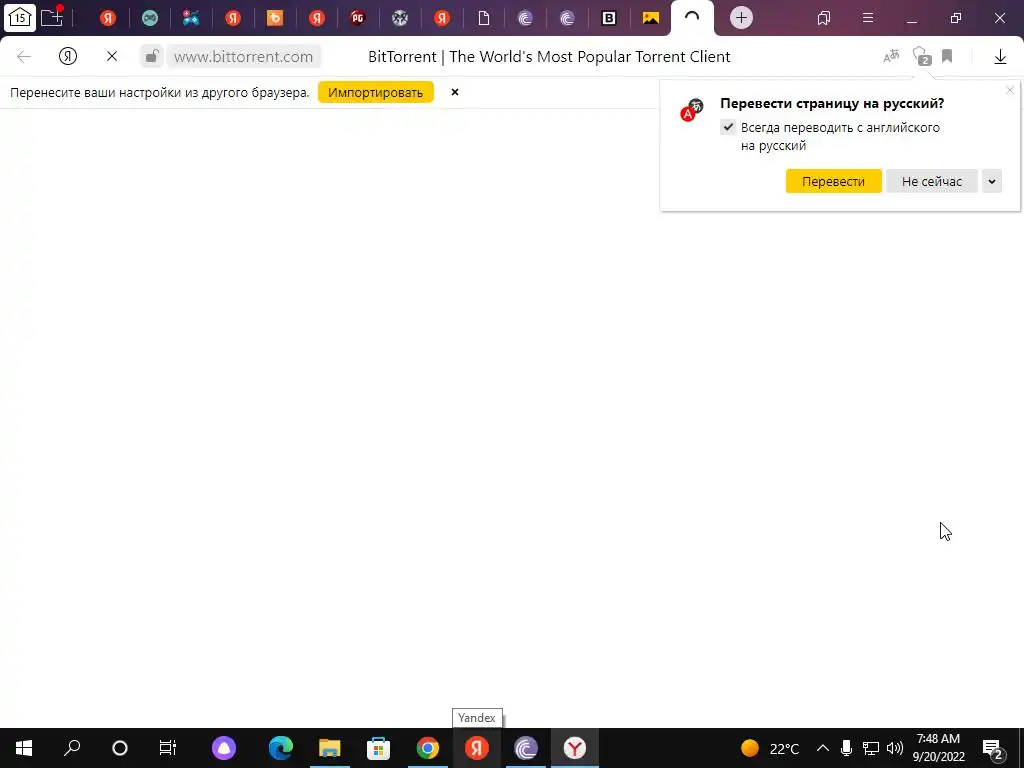Expand dropdown arrow next to Не сейчас
This screenshot has width=1024, height=768.
(991, 181)
